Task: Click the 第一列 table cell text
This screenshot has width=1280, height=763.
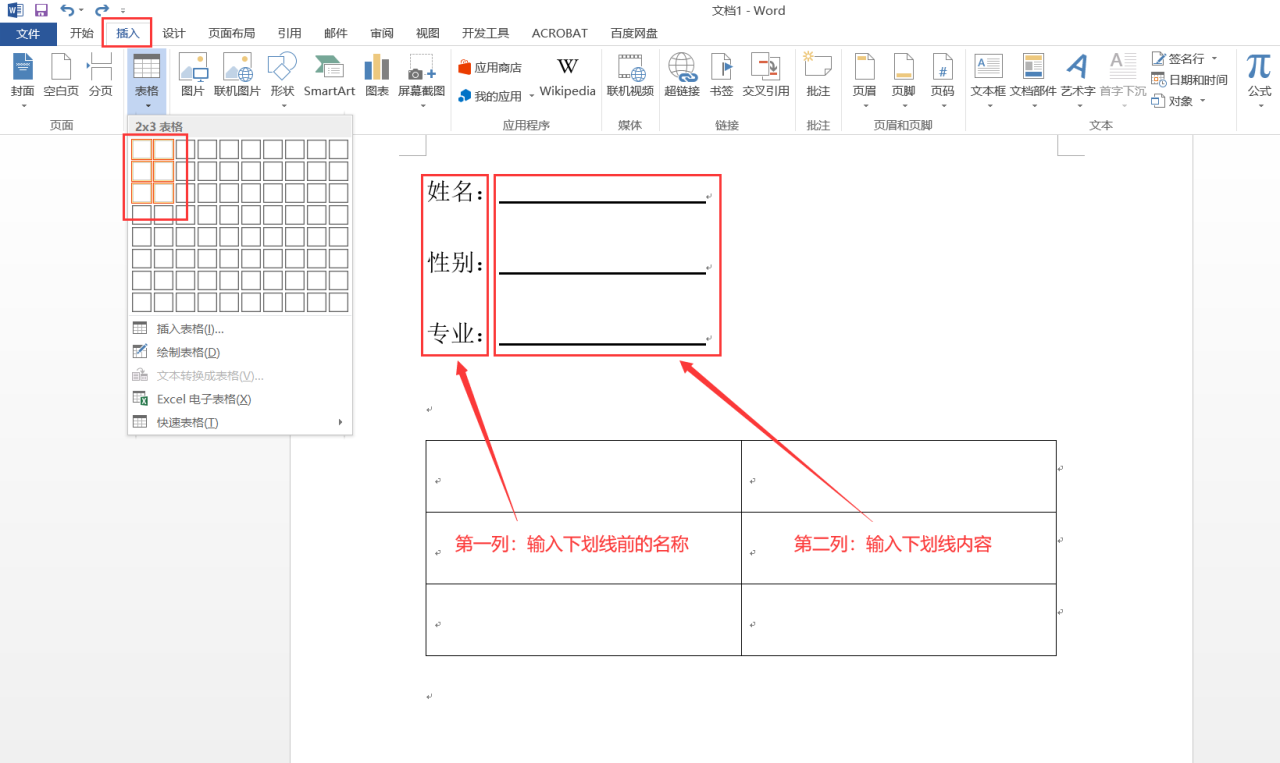Action: (572, 544)
